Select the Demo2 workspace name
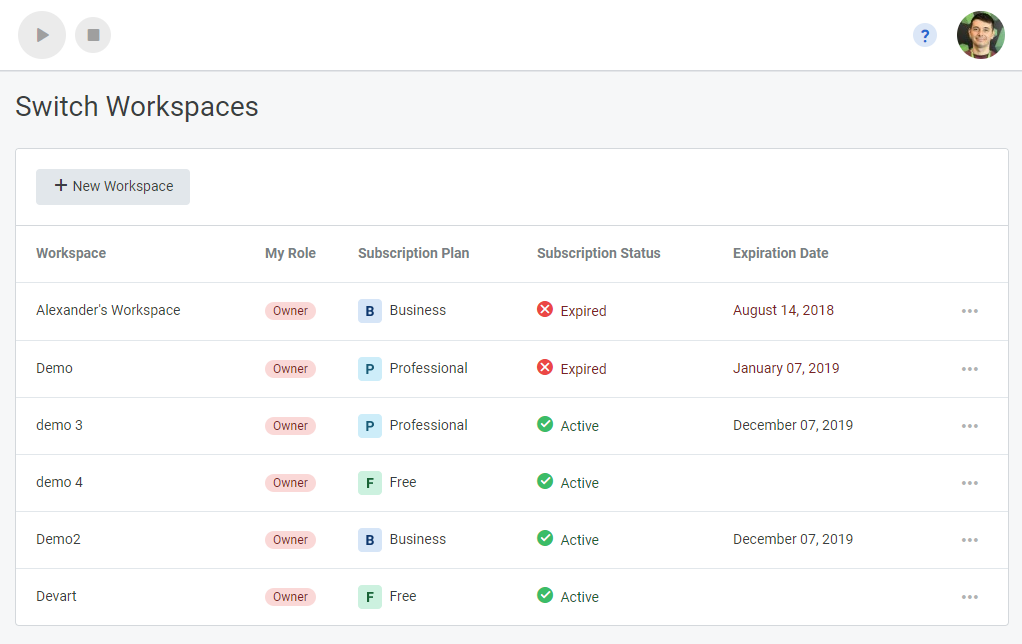1022x644 pixels. pos(58,539)
